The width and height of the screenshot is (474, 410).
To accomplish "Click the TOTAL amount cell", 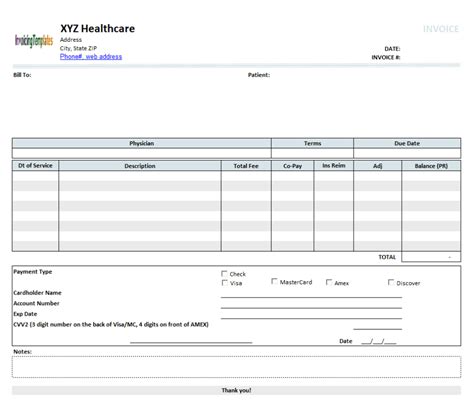I will tap(431, 257).
